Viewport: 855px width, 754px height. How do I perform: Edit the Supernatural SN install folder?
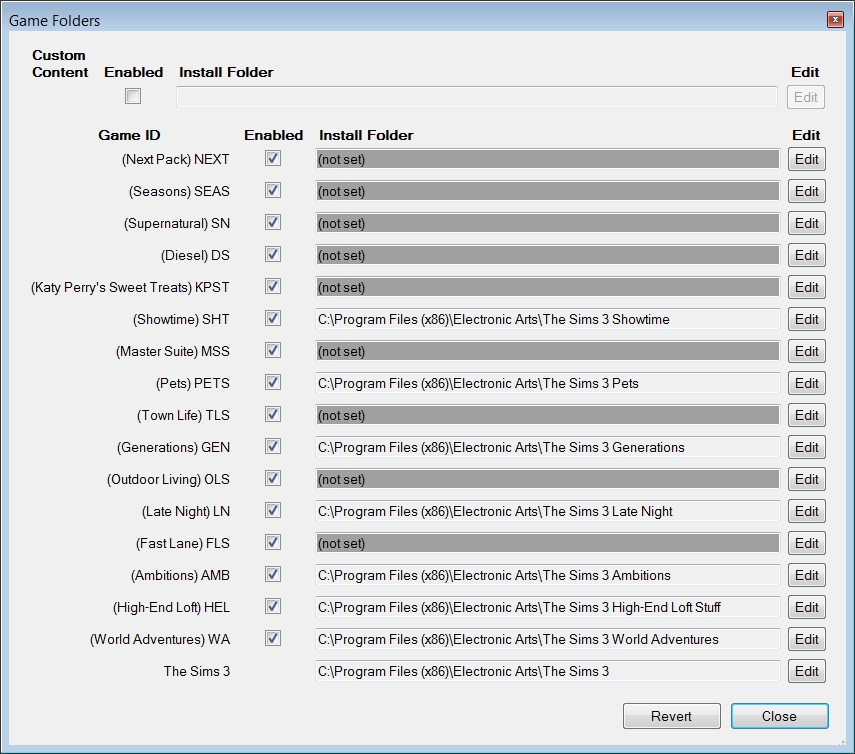click(806, 223)
